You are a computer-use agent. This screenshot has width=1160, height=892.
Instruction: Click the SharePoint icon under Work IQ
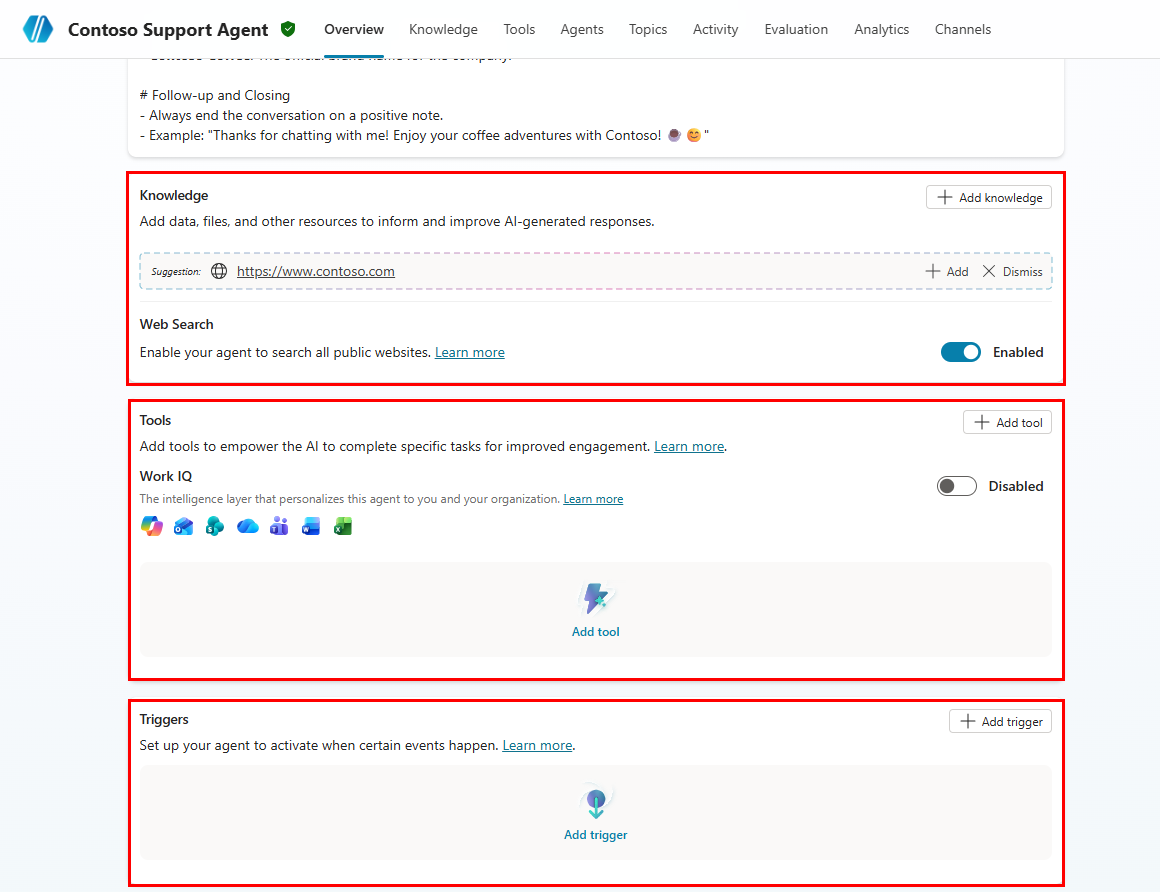[x=215, y=526]
